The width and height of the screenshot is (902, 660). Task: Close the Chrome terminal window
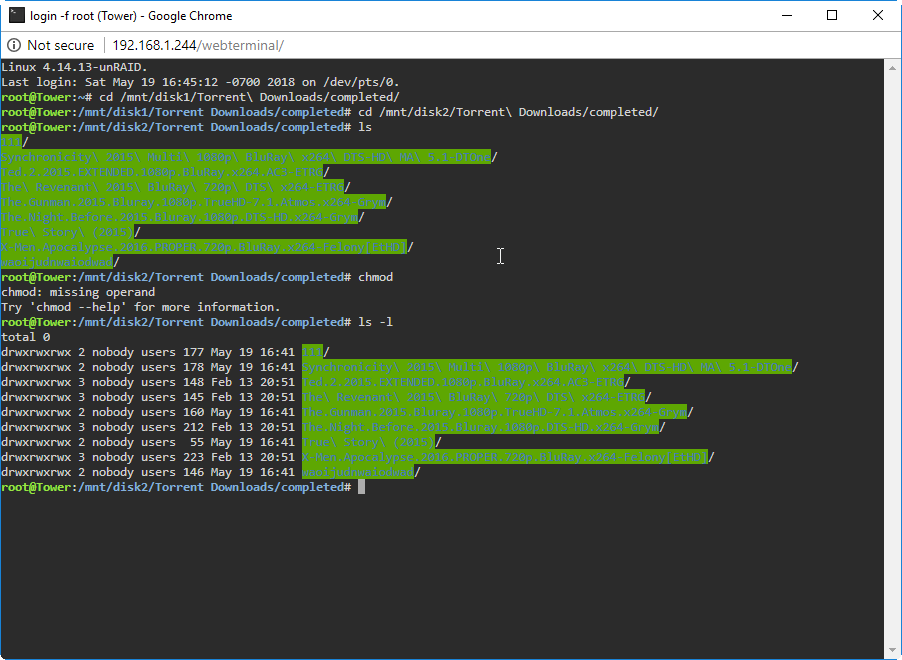[x=878, y=16]
